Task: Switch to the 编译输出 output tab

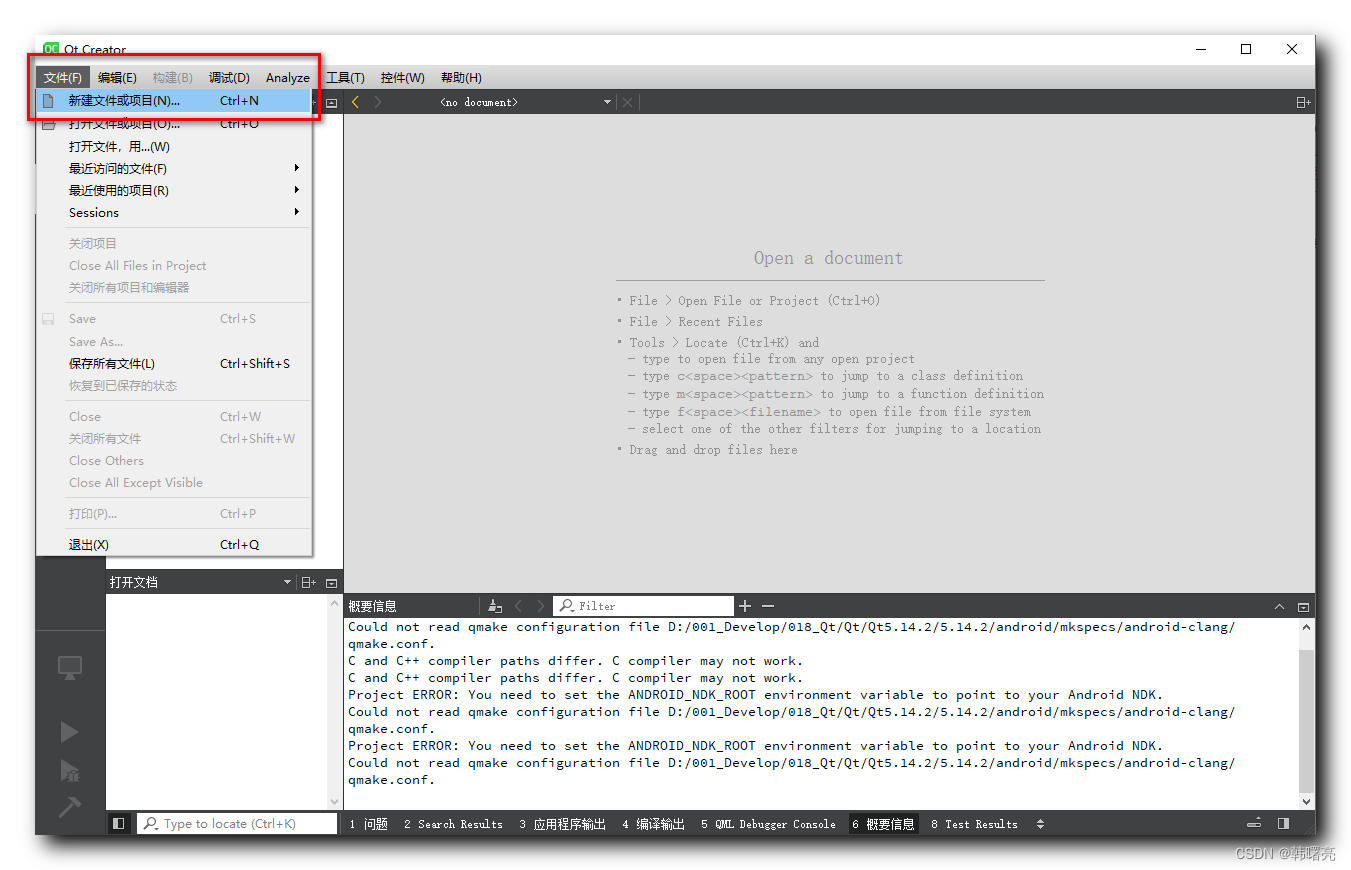Action: [653, 823]
